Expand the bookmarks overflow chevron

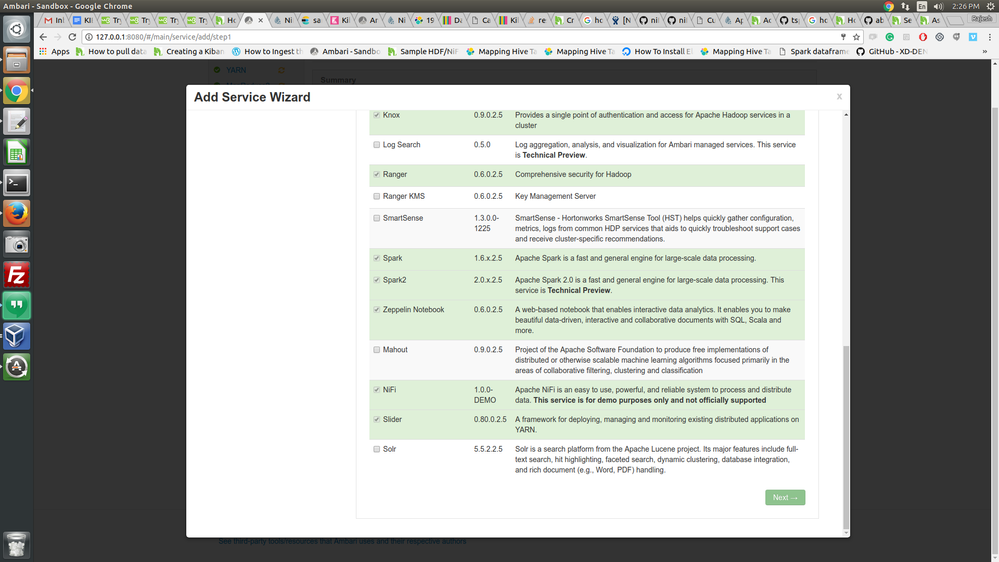[x=984, y=52]
